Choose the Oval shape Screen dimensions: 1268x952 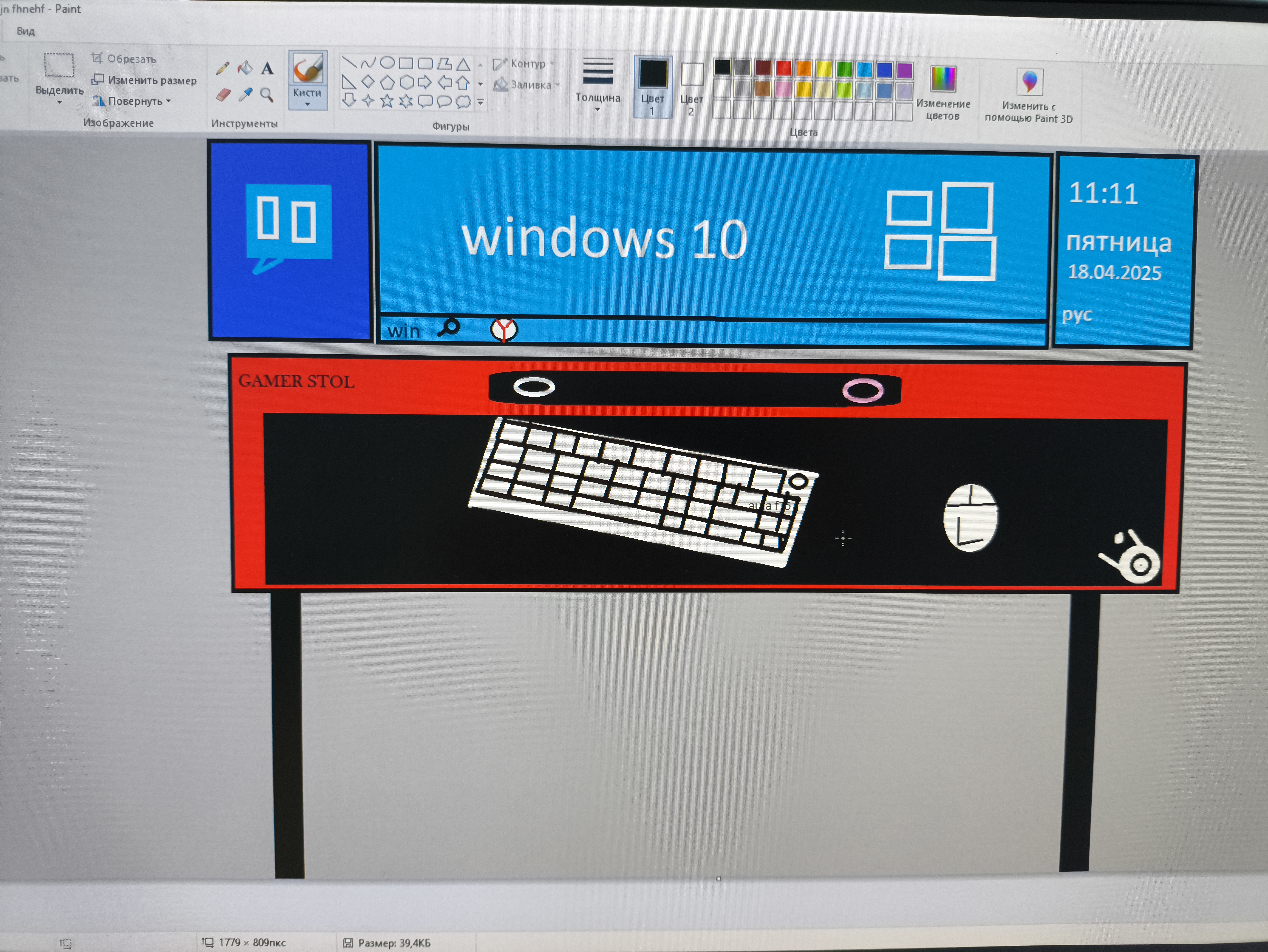(x=387, y=63)
